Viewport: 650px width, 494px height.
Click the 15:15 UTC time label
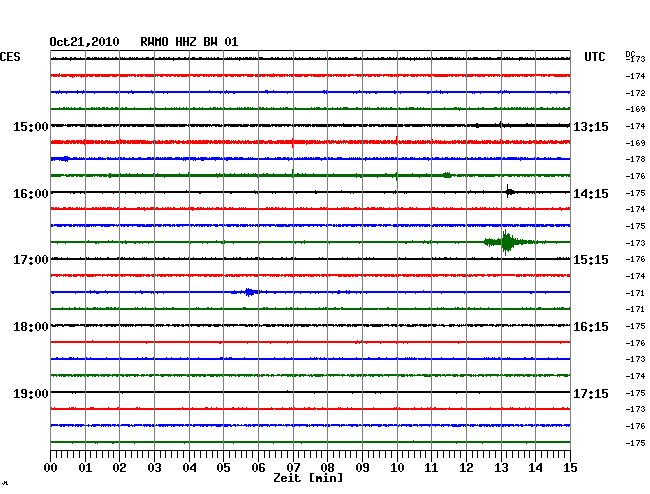pyautogui.click(x=591, y=260)
